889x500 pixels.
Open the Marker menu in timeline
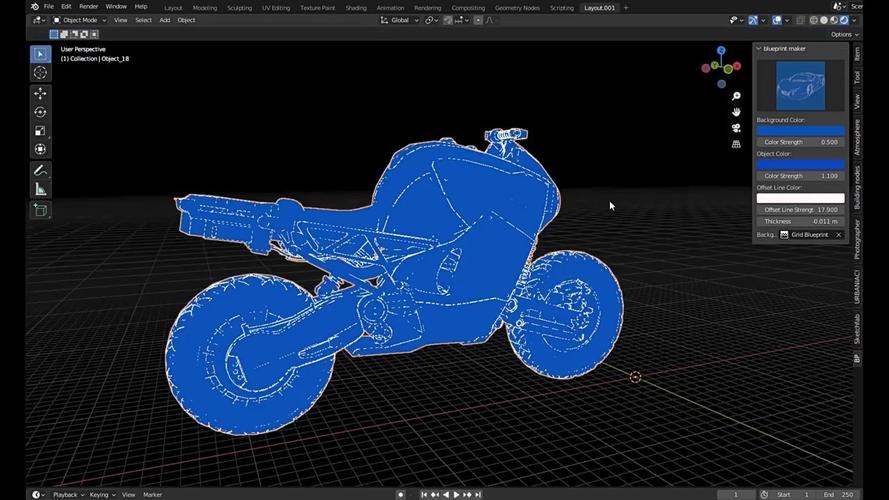point(153,495)
